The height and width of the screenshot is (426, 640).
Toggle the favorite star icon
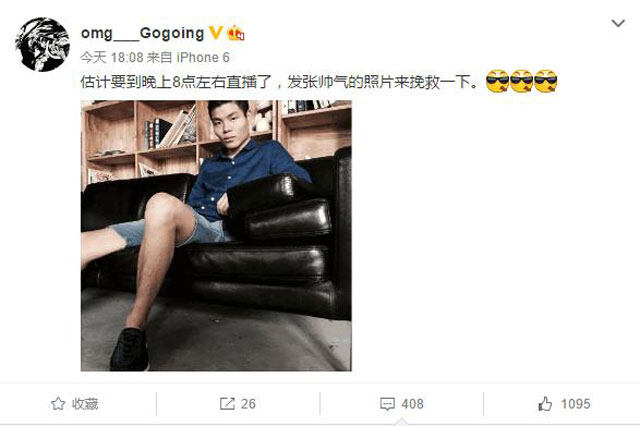click(58, 404)
